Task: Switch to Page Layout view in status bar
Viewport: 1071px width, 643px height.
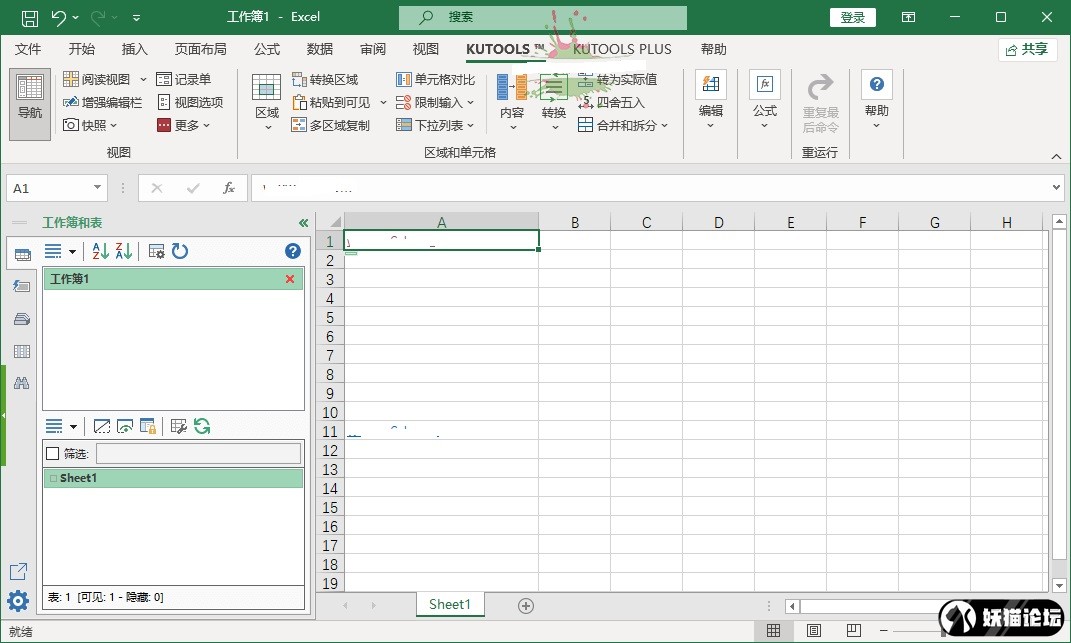Action: click(813, 630)
